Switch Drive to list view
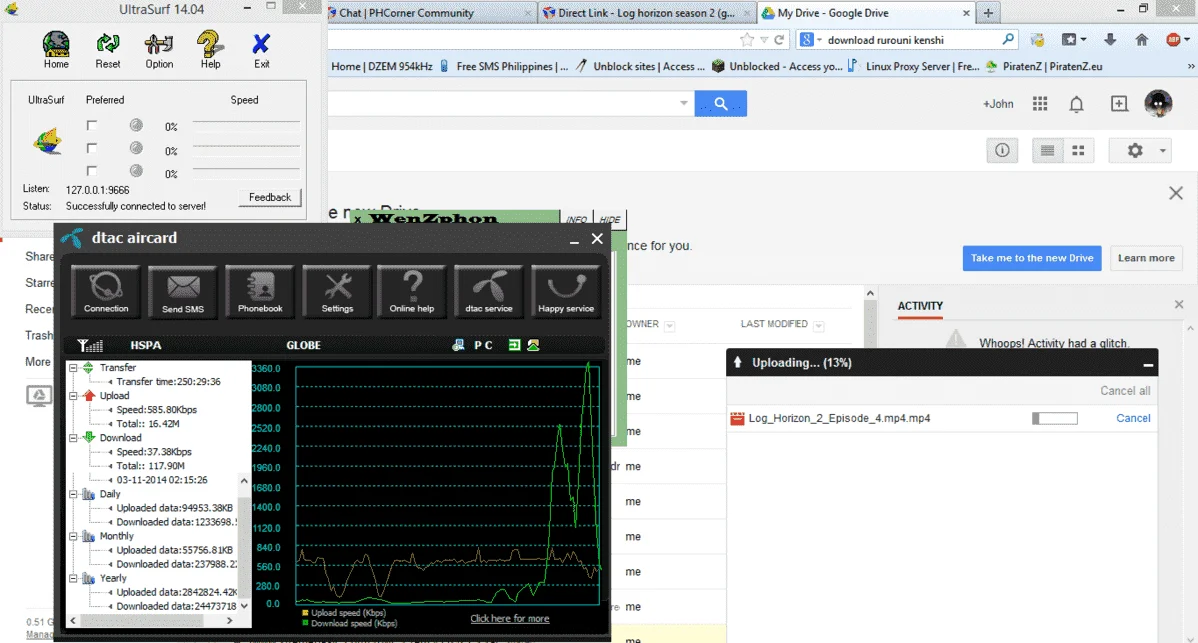The image size is (1198, 643). point(1047,150)
